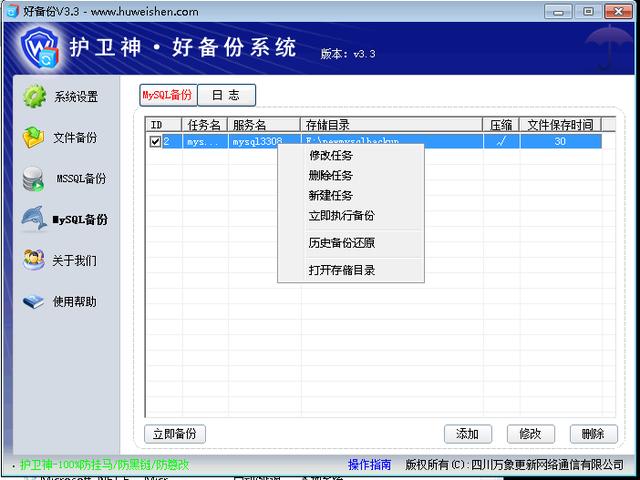The image size is (640, 480).
Task: Click the compression check mark cell
Action: click(x=501, y=141)
